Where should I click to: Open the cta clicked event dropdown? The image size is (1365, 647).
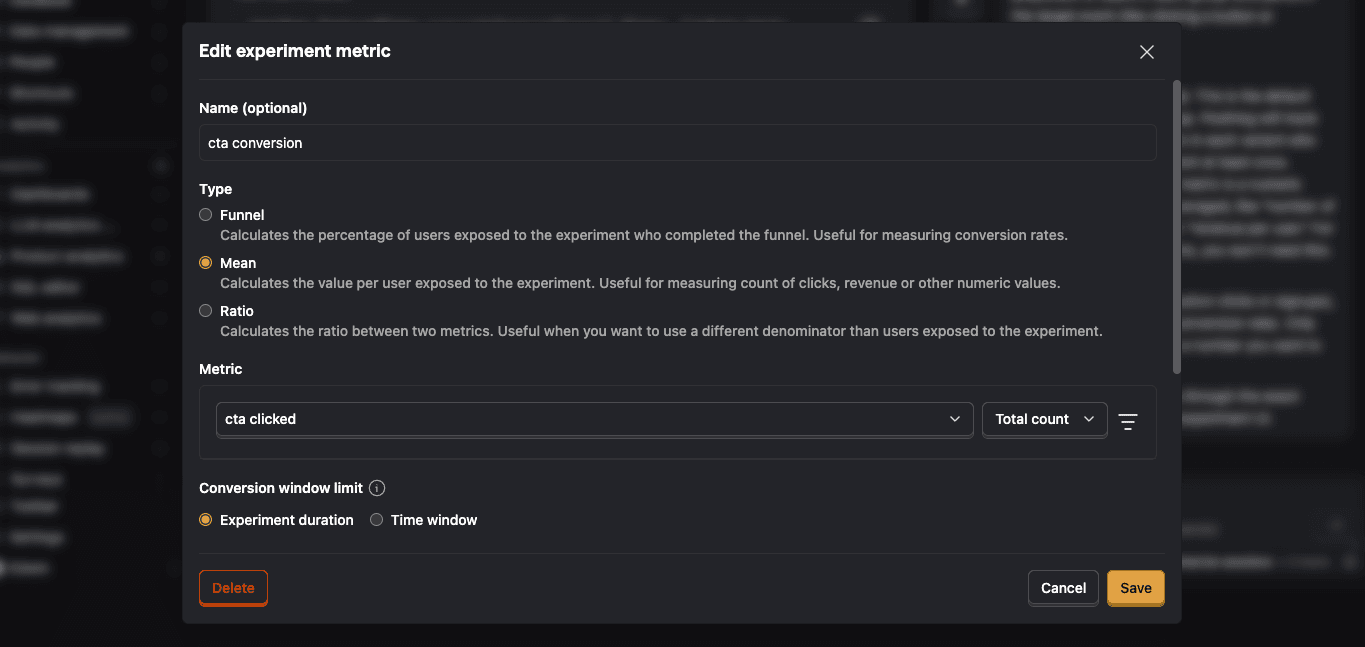(x=594, y=419)
